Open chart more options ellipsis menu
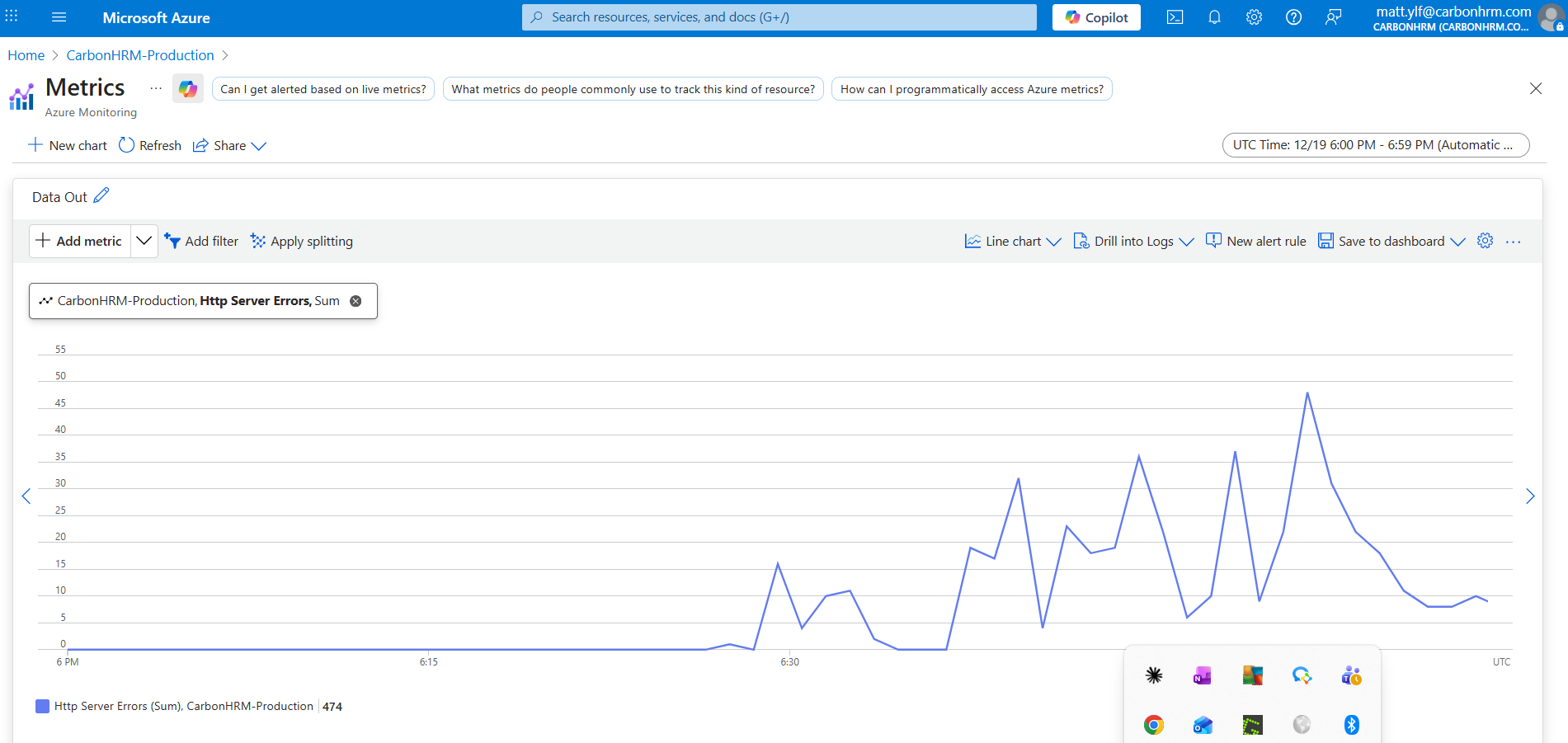This screenshot has height=743, width=1568. 1513,242
